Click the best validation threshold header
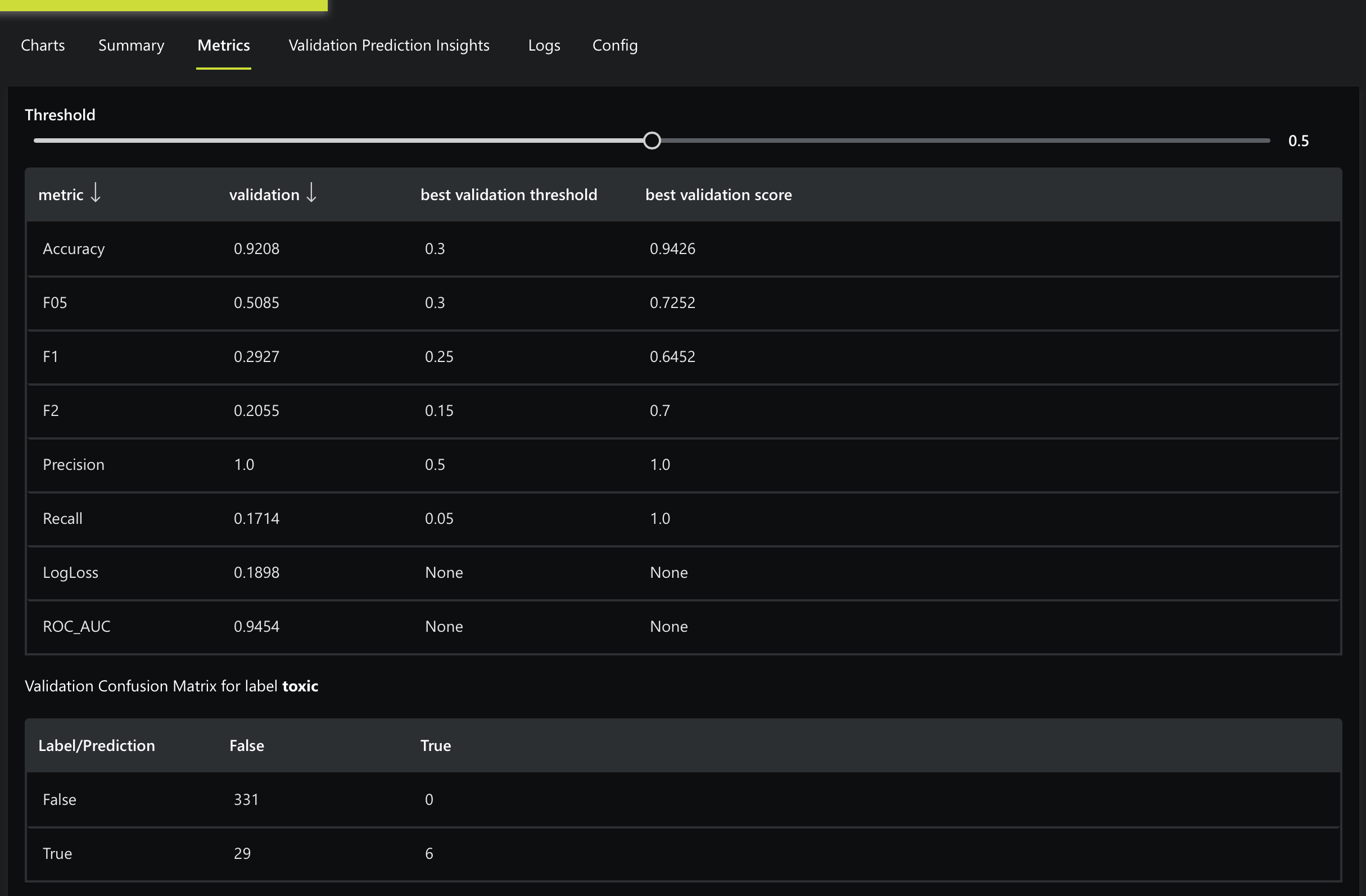1366x896 pixels. [509, 194]
